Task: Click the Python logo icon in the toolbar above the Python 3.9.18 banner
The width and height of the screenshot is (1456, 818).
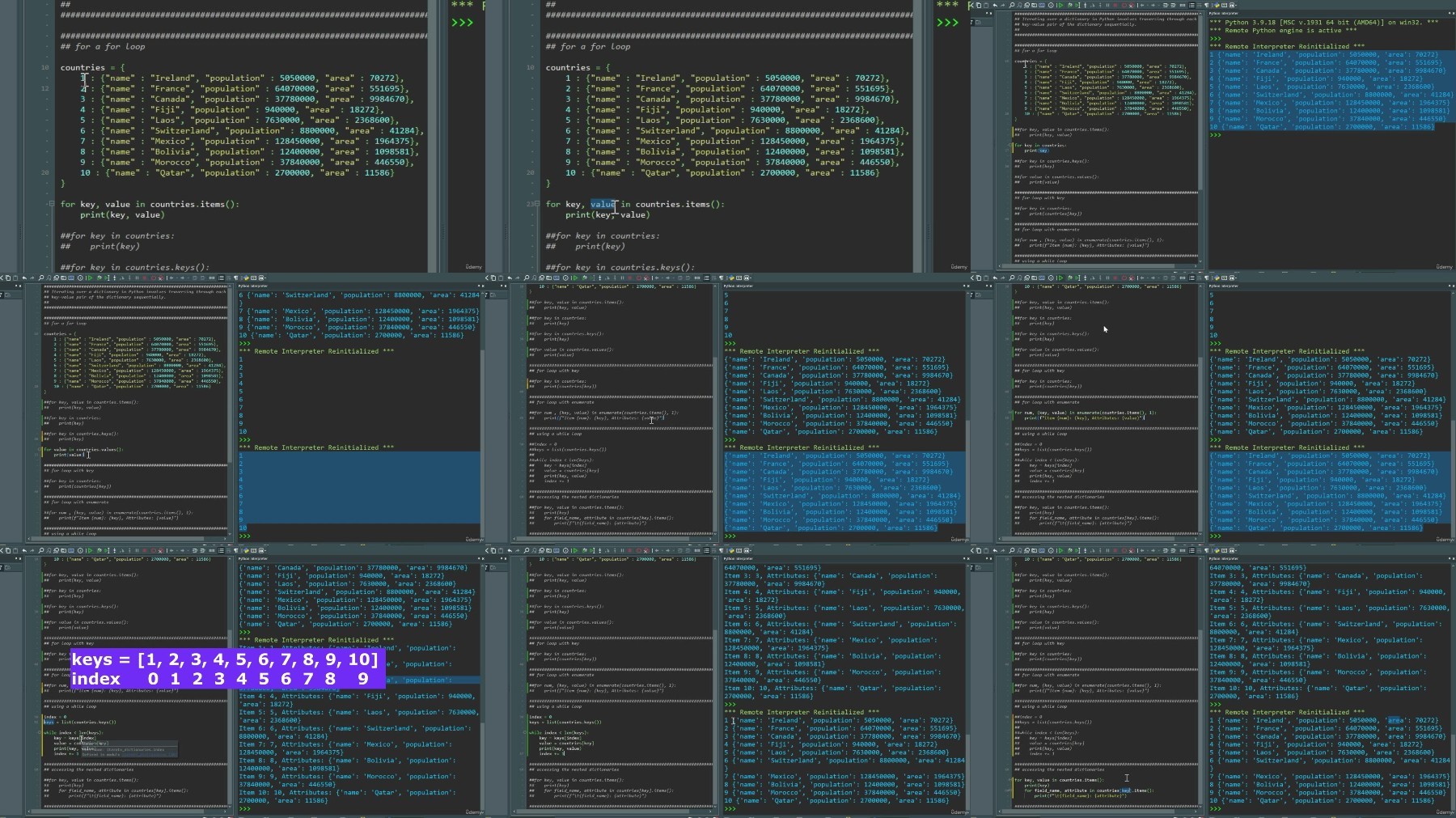Action: [x=1217, y=5]
